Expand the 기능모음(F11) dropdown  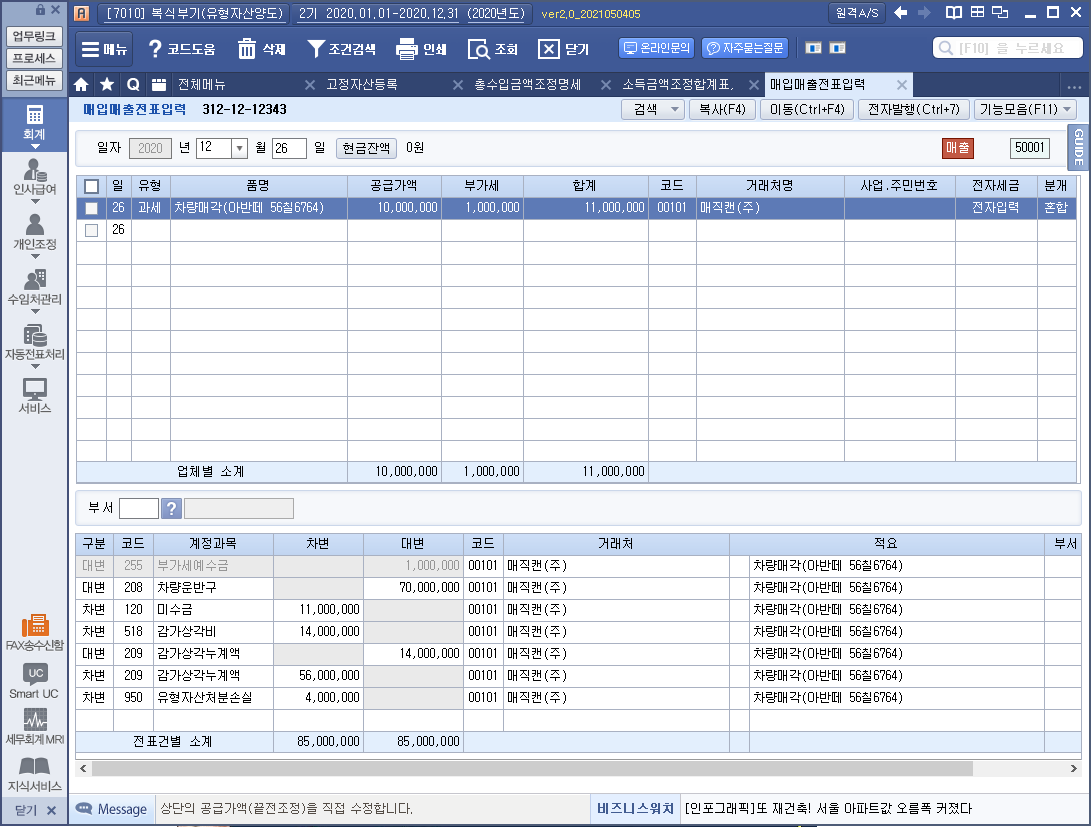pos(1066,110)
